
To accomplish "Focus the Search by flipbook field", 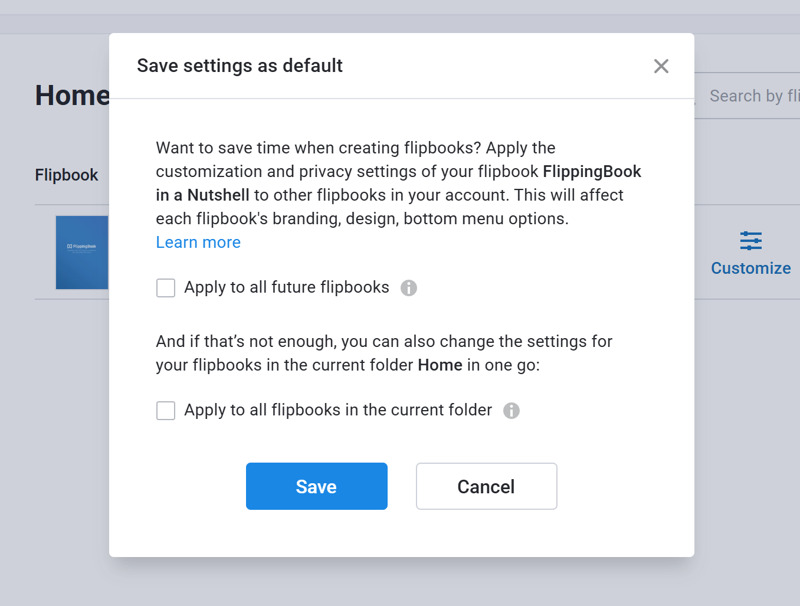I will (x=747, y=96).
